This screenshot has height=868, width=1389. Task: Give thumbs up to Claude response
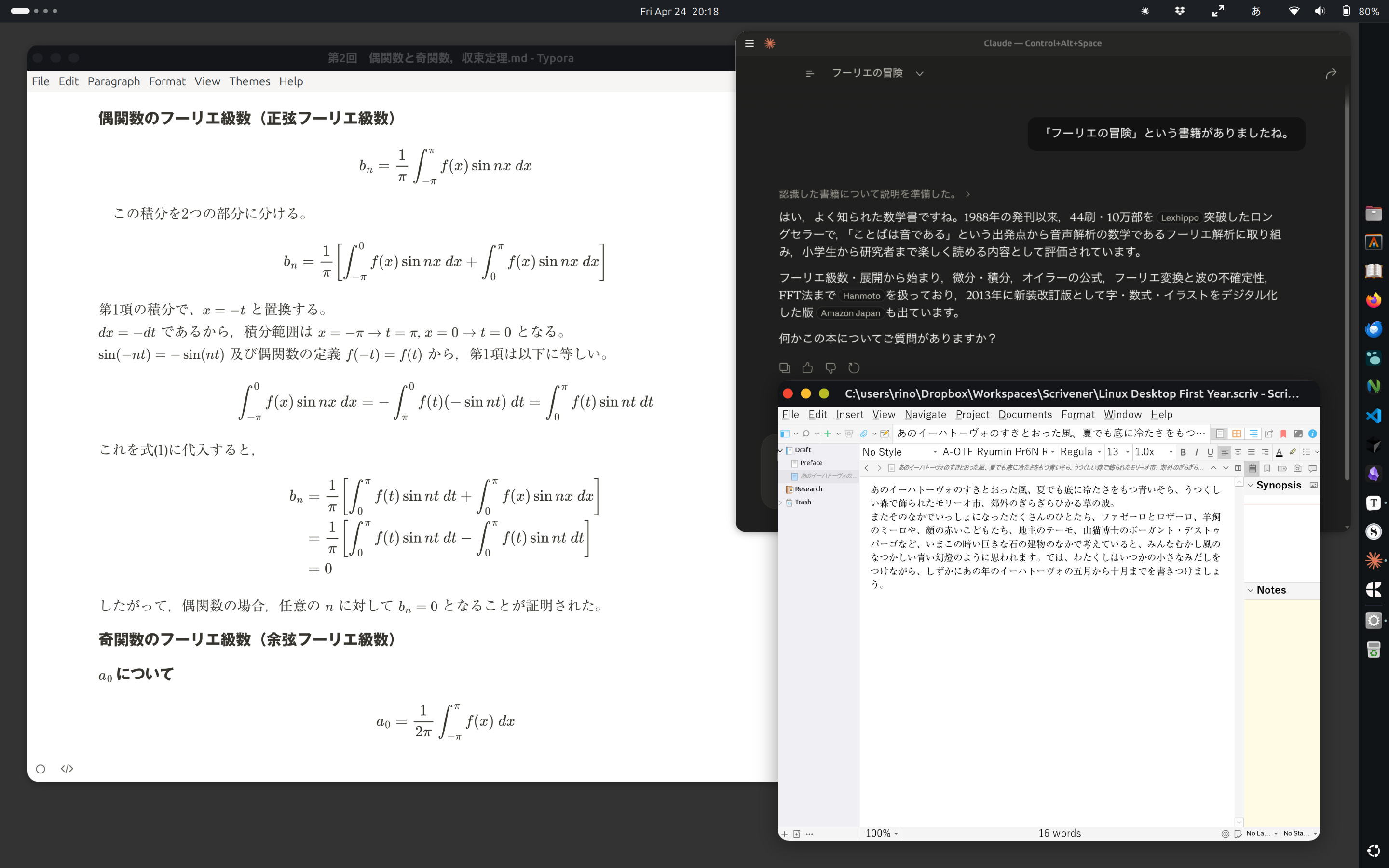point(807,368)
